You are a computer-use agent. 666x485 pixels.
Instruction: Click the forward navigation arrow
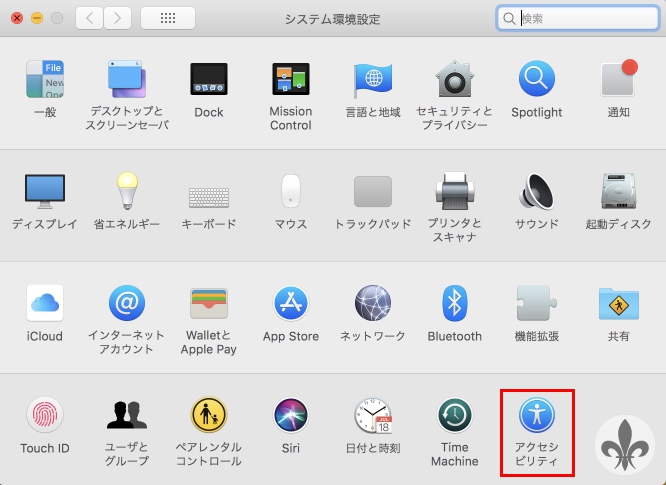(x=117, y=18)
